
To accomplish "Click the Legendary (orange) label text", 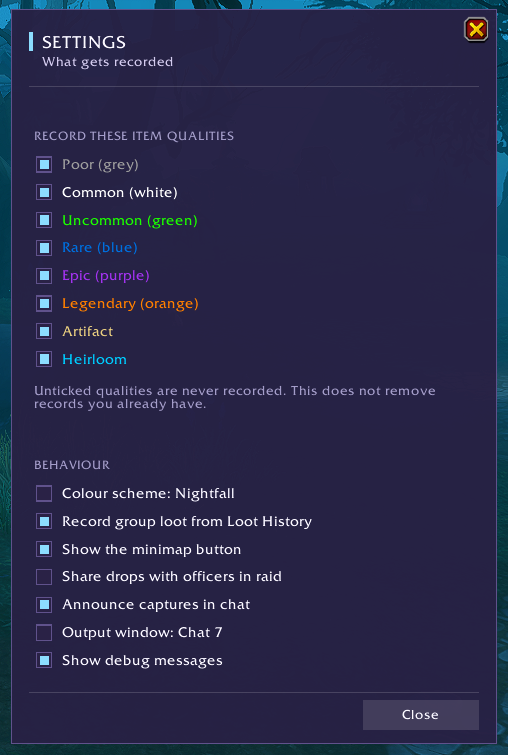I will pyautogui.click(x=130, y=304).
